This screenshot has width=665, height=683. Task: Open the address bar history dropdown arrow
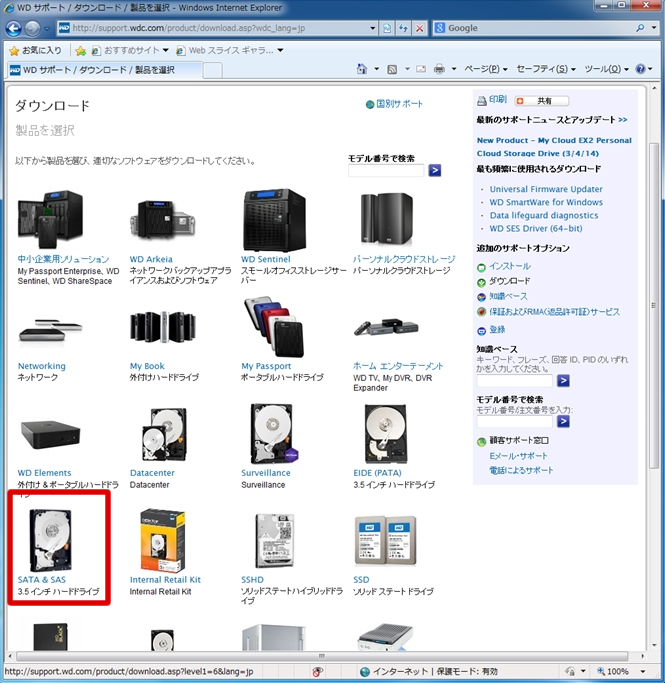pyautogui.click(x=373, y=28)
